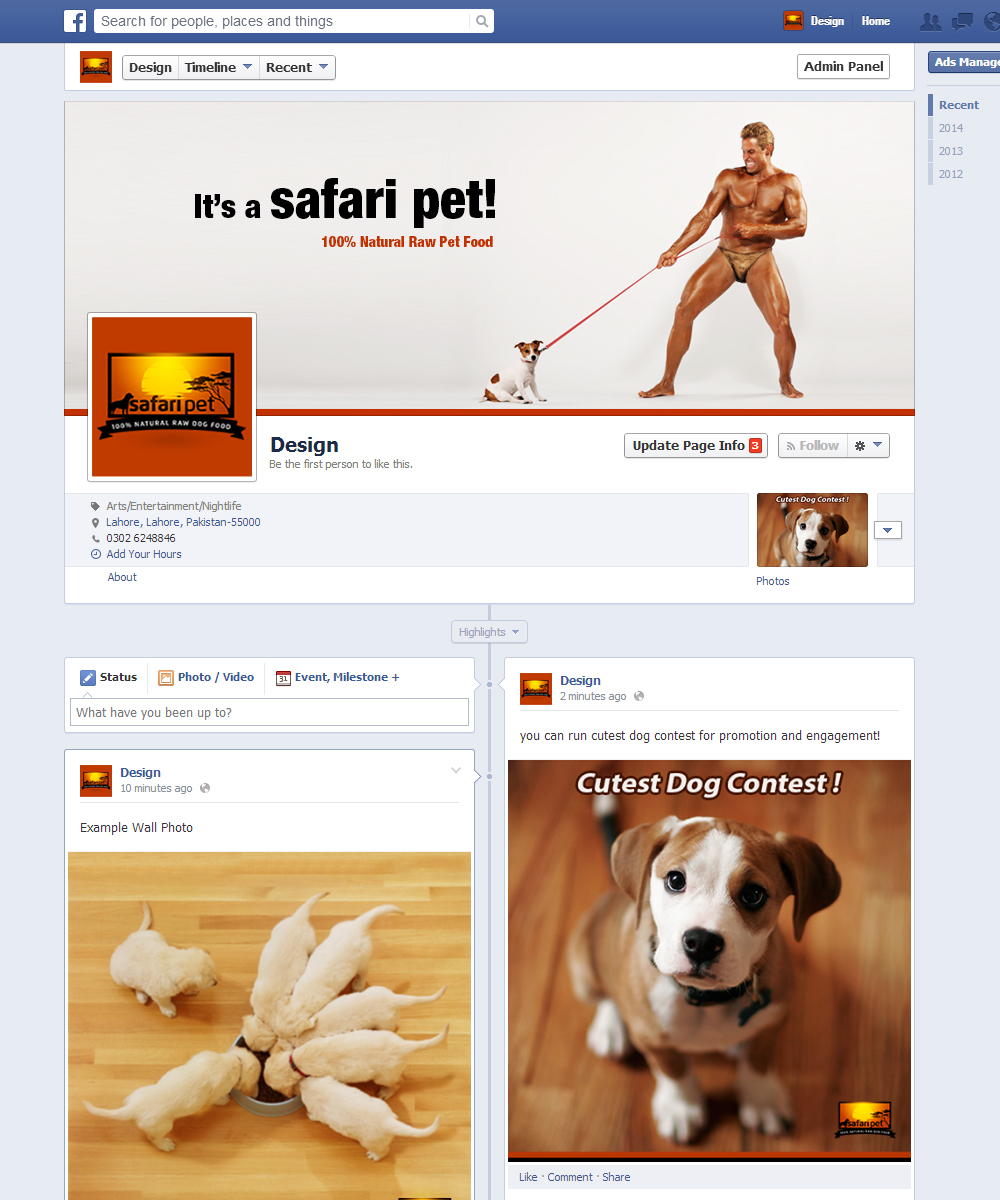Image resolution: width=1000 pixels, height=1200 pixels.
Task: Open the Admin Panel
Action: click(844, 66)
